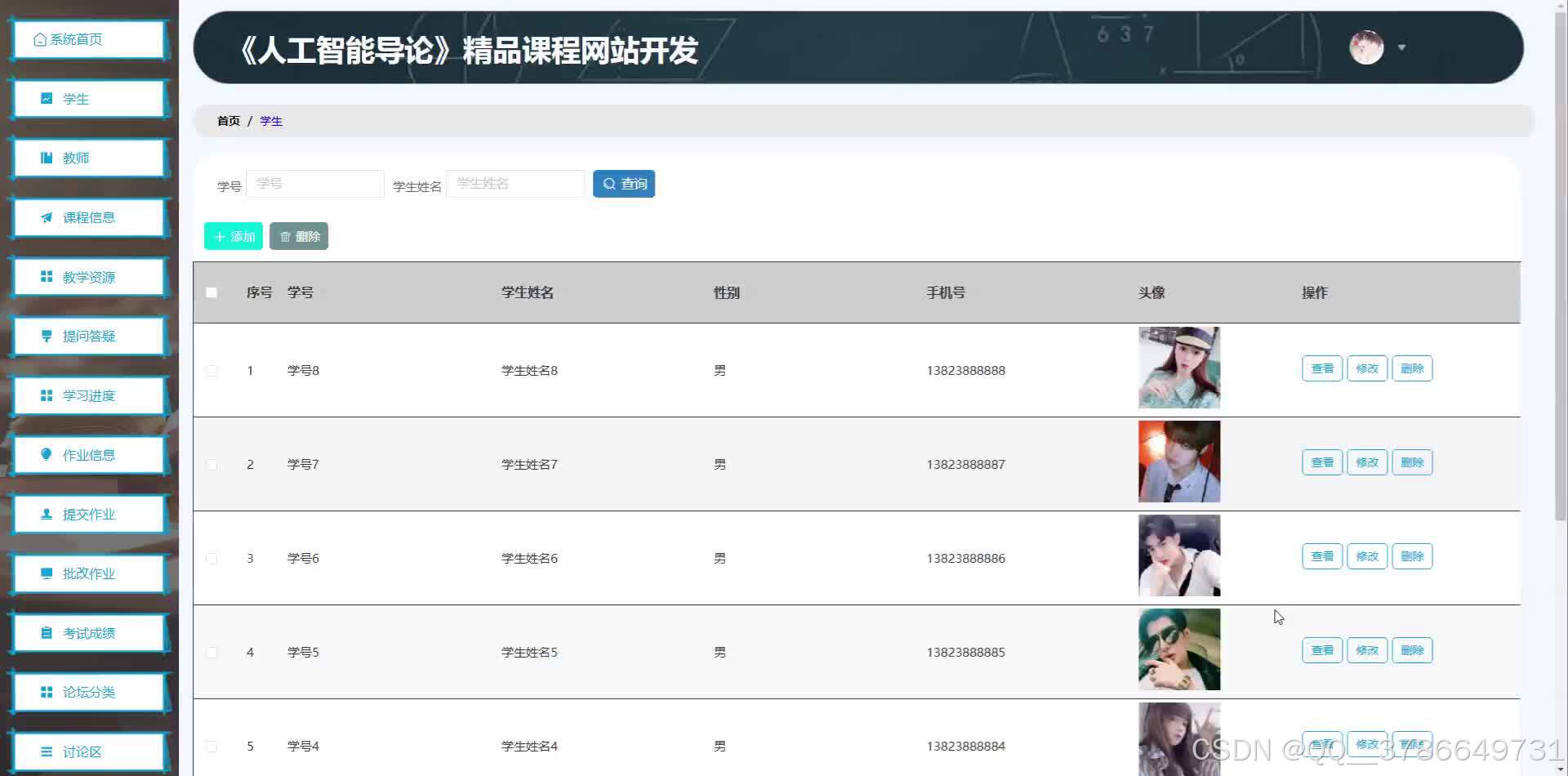The width and height of the screenshot is (1568, 776).
Task: Click 修改 for 学生姓名8
Action: 1367,368
